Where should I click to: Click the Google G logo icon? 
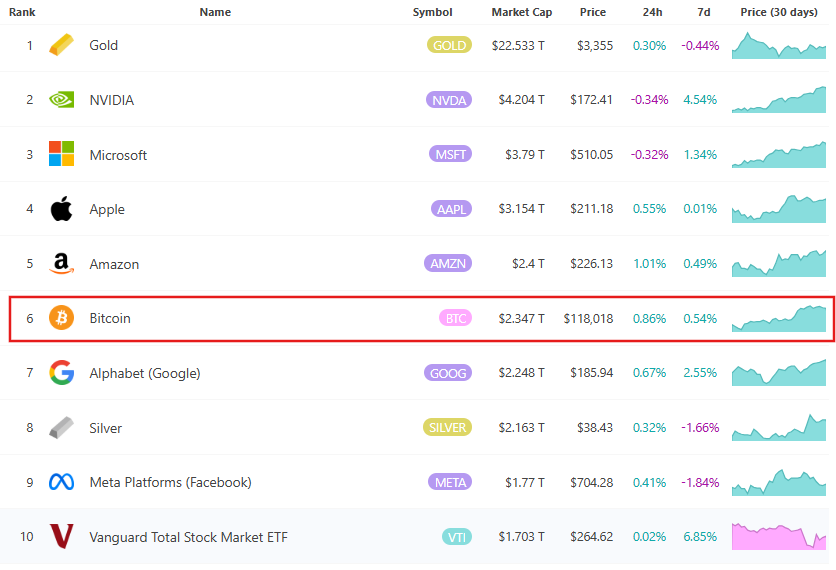coord(61,373)
